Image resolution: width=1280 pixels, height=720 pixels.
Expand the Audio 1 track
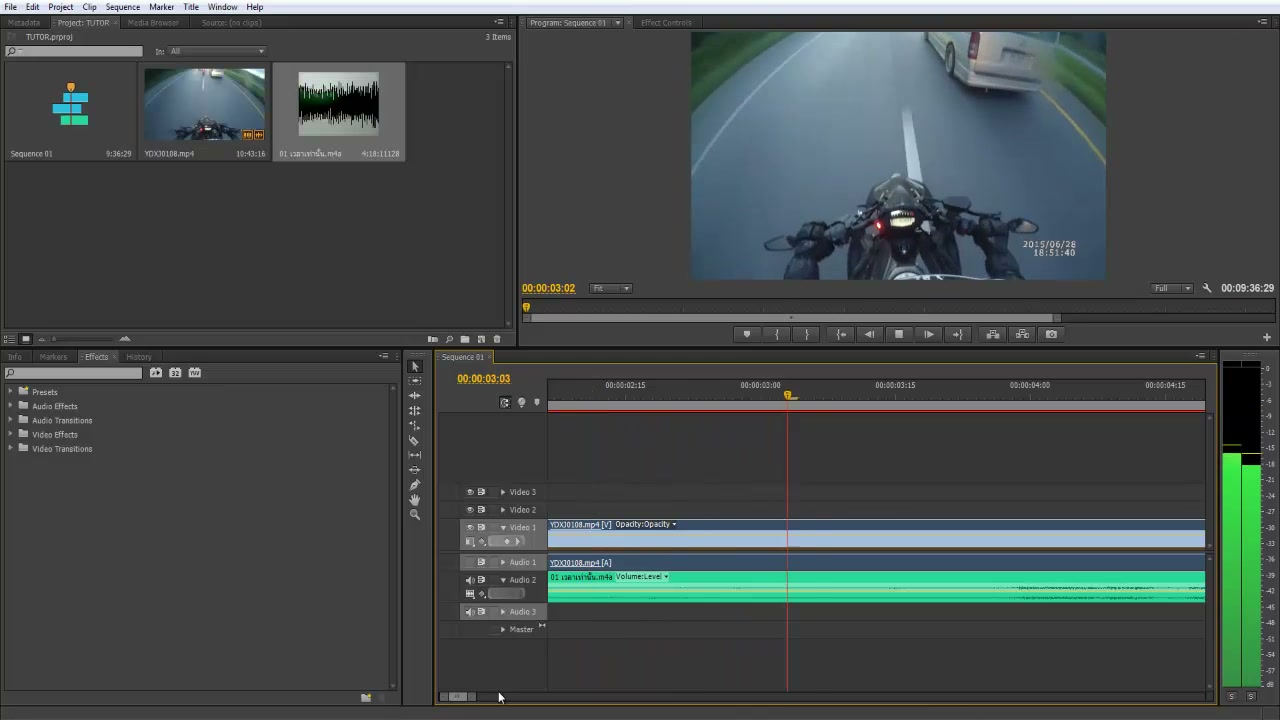point(503,562)
